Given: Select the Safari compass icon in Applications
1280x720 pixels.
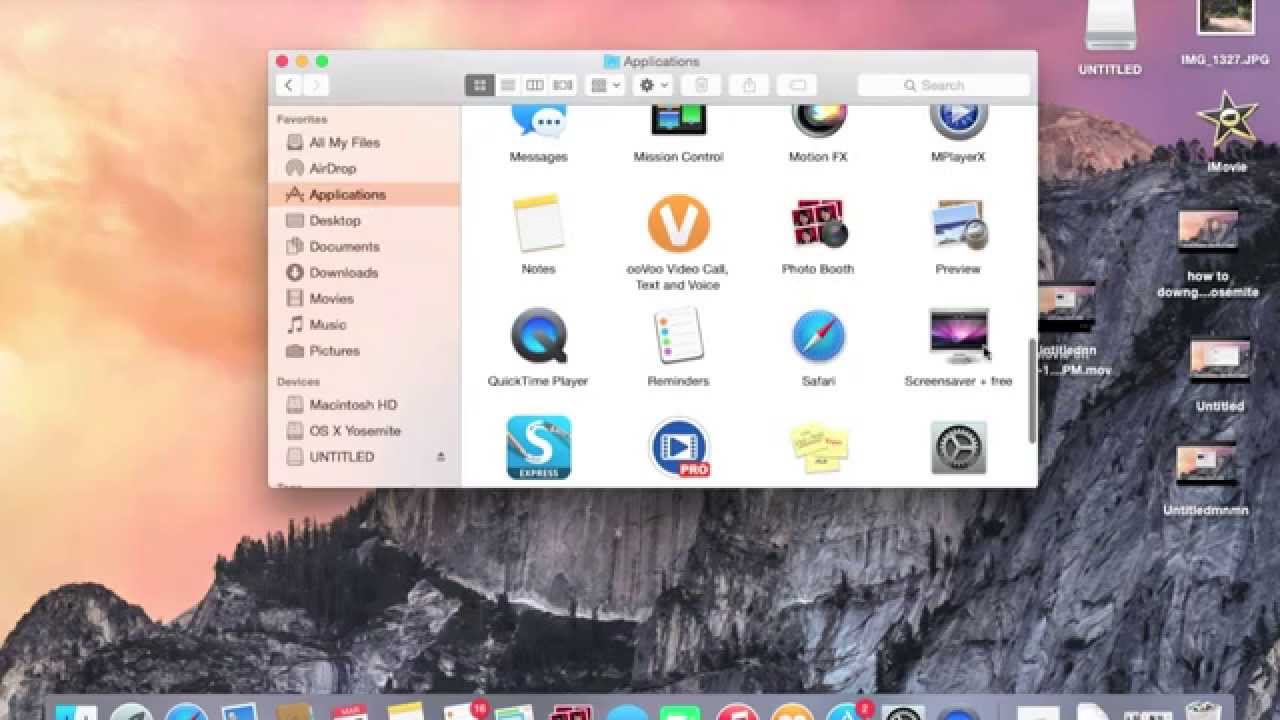Looking at the screenshot, I should pyautogui.click(x=819, y=336).
